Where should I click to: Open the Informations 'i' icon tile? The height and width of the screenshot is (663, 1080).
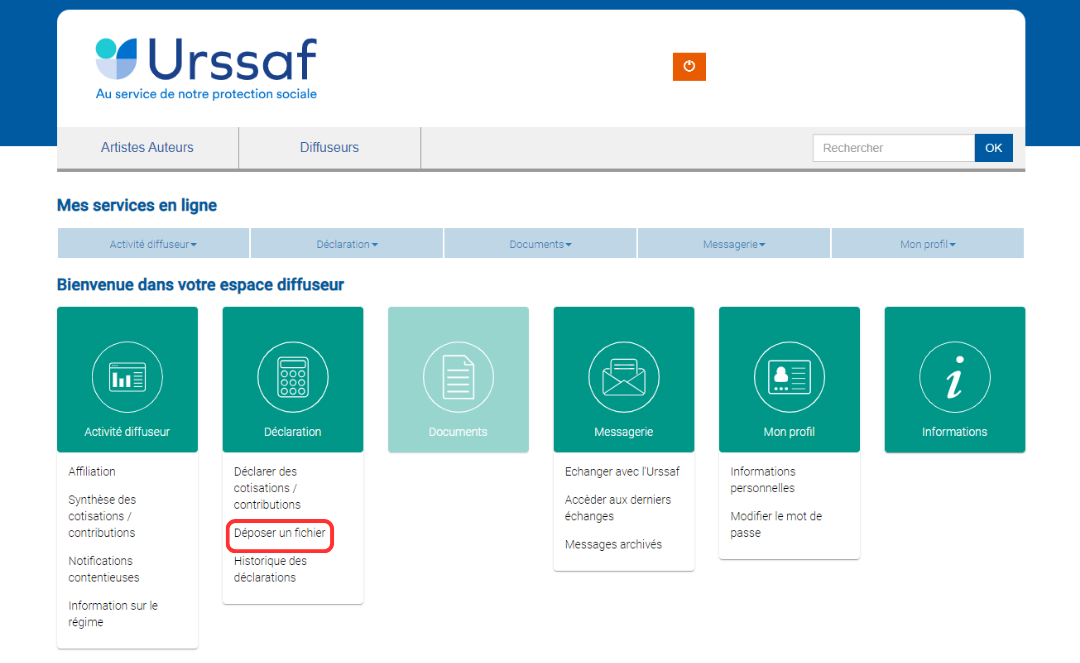pos(955,379)
